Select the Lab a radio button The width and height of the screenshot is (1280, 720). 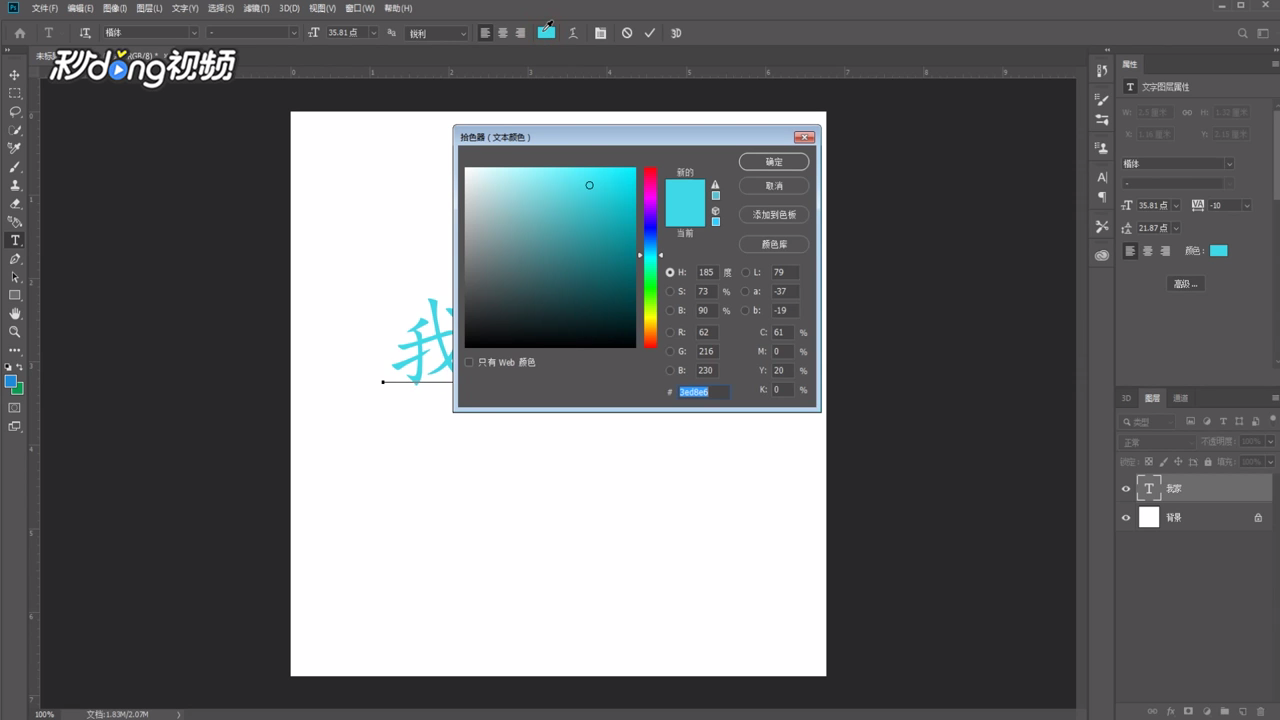pos(745,291)
